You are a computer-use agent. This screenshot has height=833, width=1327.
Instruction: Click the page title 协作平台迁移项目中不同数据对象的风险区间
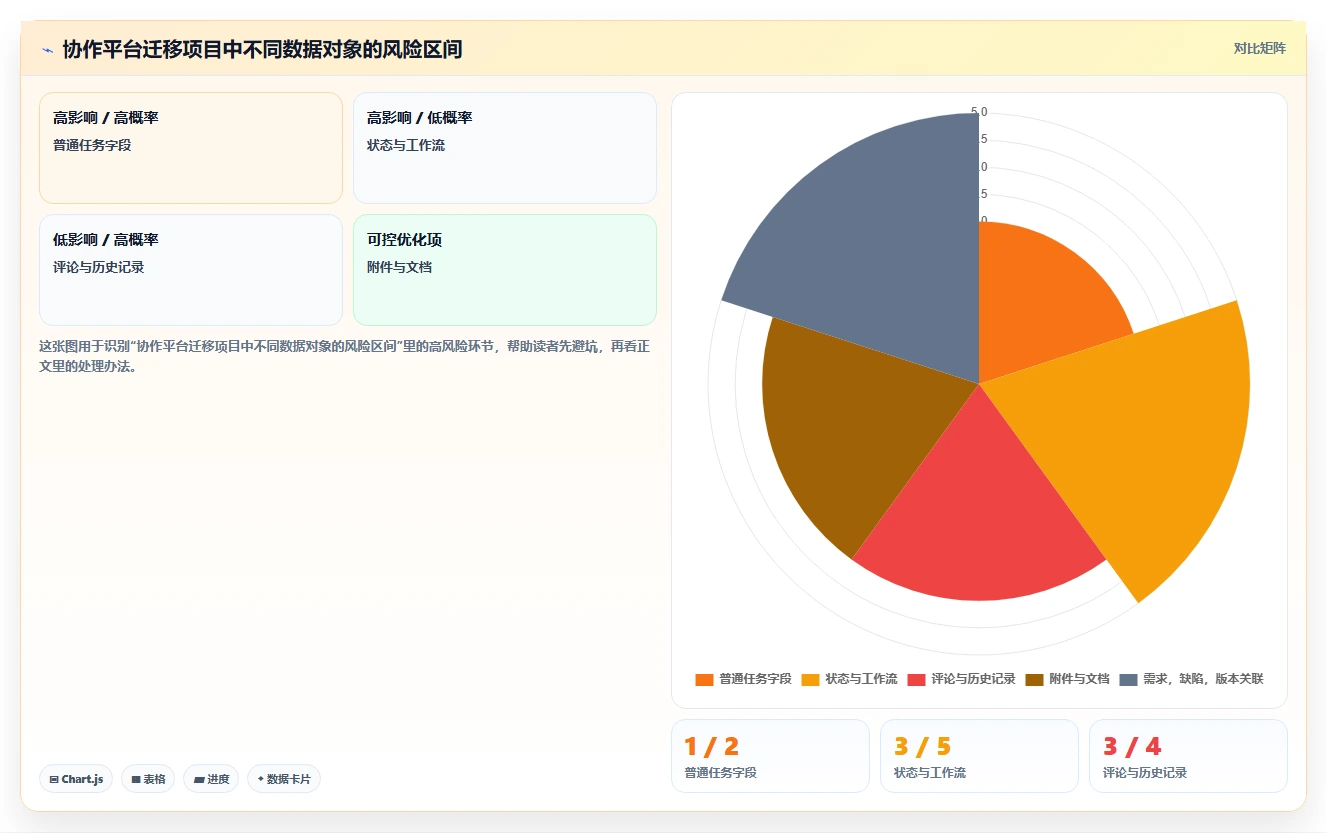click(x=262, y=49)
